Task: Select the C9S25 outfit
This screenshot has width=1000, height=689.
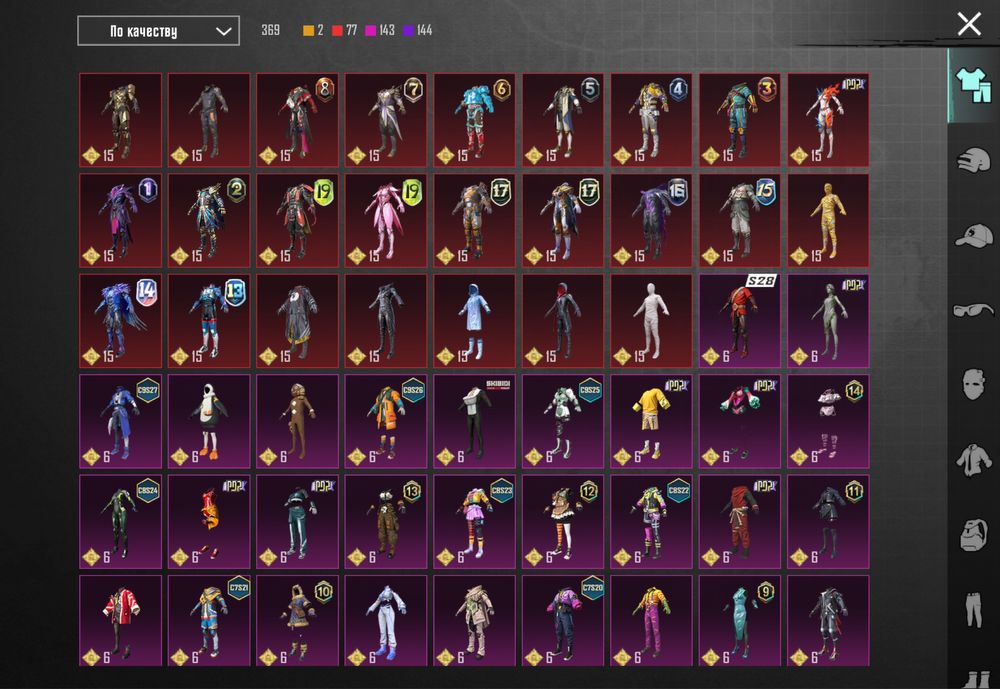Action: 563,422
